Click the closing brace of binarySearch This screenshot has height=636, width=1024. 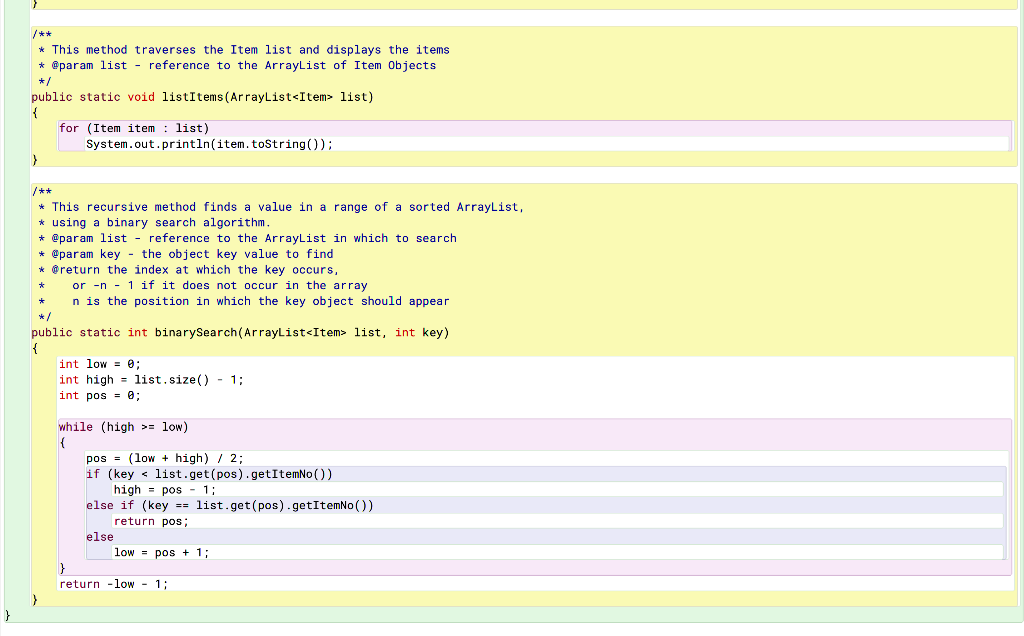coord(34,599)
